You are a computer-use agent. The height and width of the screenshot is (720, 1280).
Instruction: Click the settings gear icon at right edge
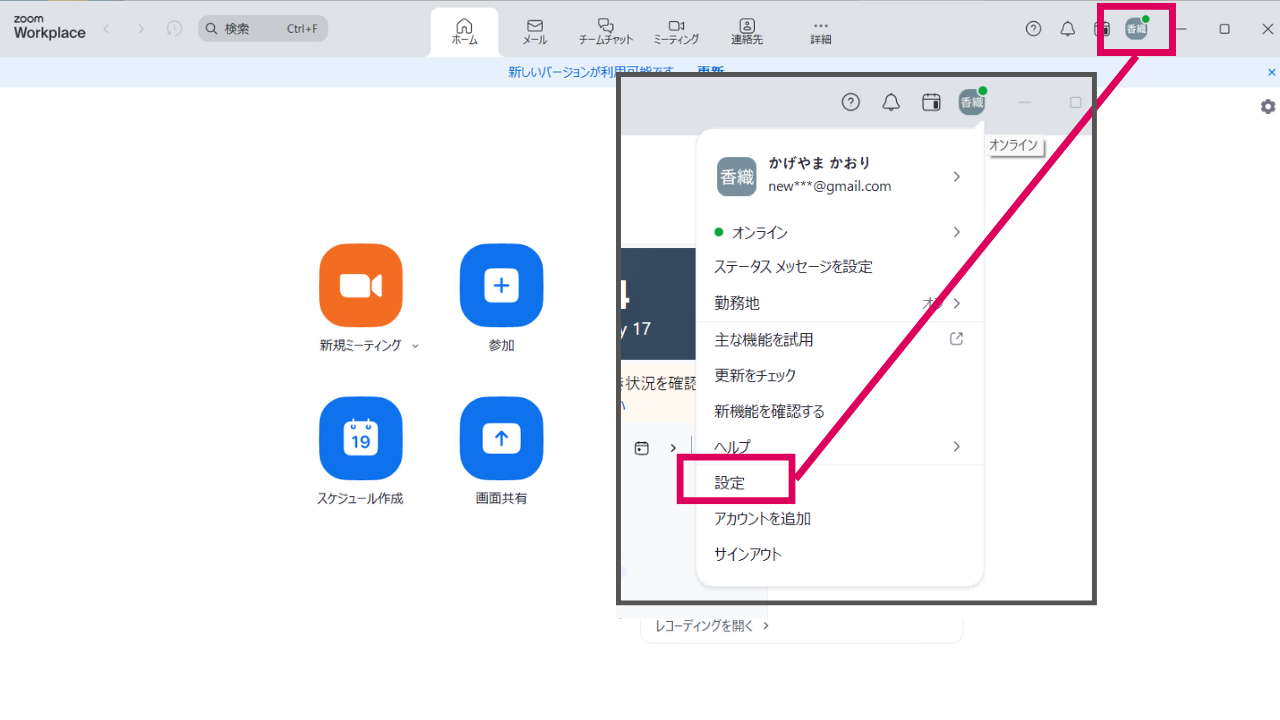[x=1268, y=107]
